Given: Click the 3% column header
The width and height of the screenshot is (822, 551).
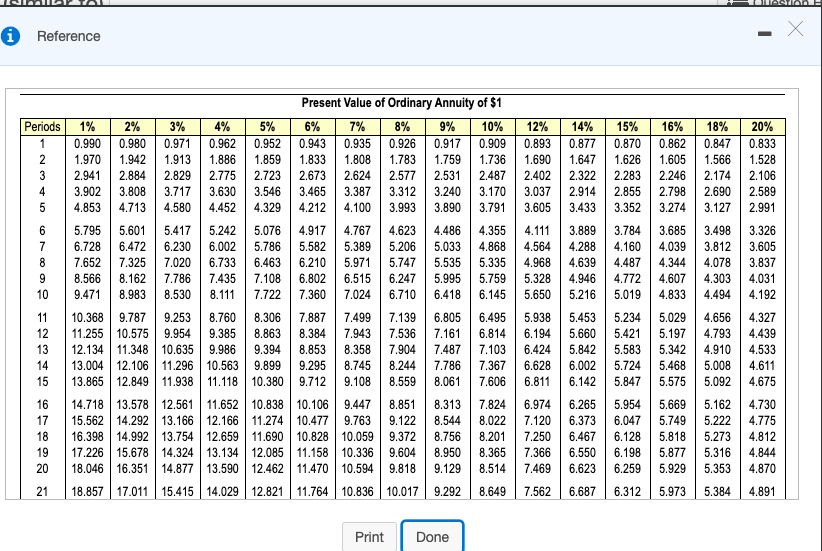Looking at the screenshot, I should pyautogui.click(x=178, y=127).
